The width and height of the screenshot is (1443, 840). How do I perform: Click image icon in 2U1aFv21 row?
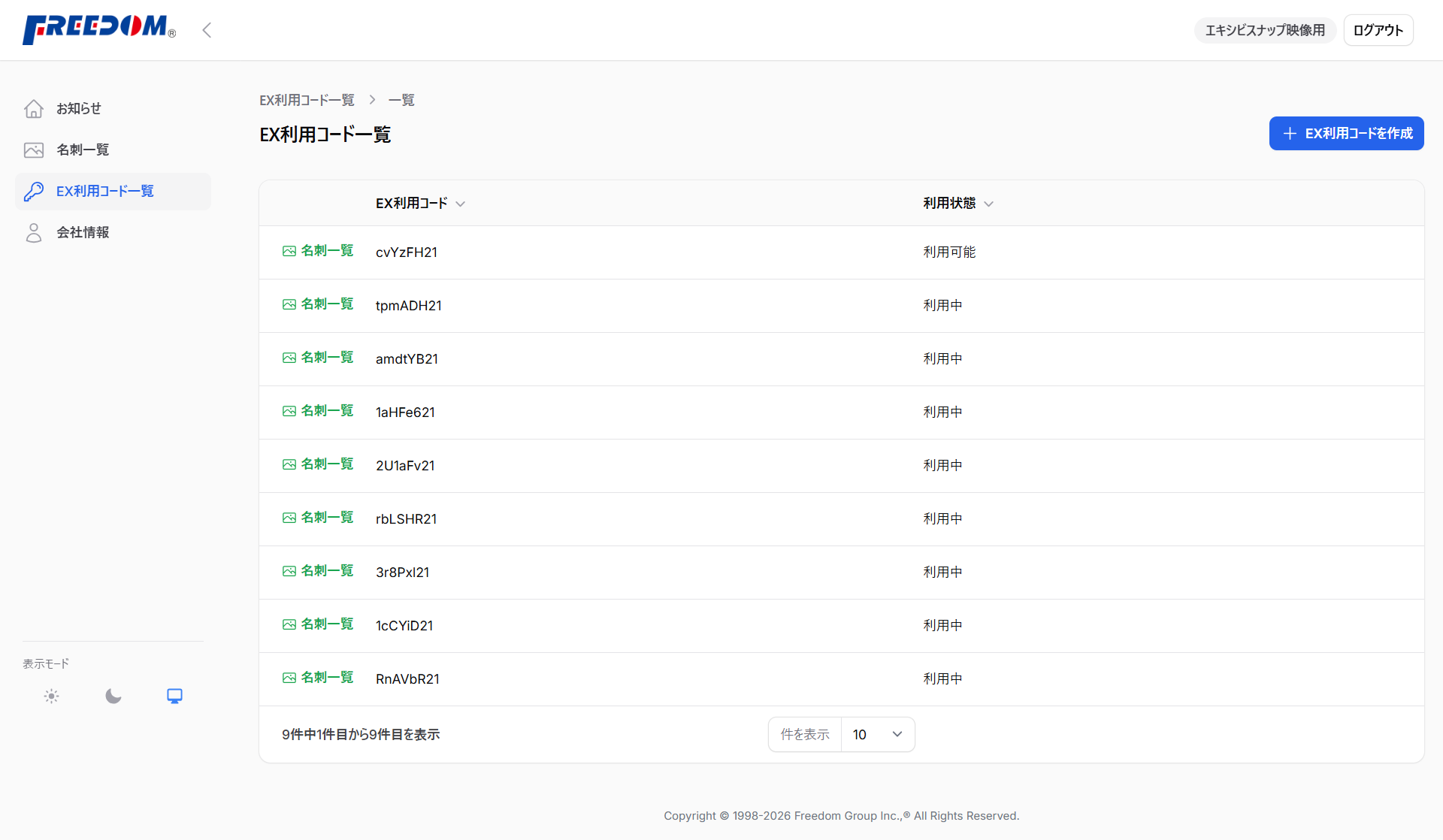pos(289,464)
